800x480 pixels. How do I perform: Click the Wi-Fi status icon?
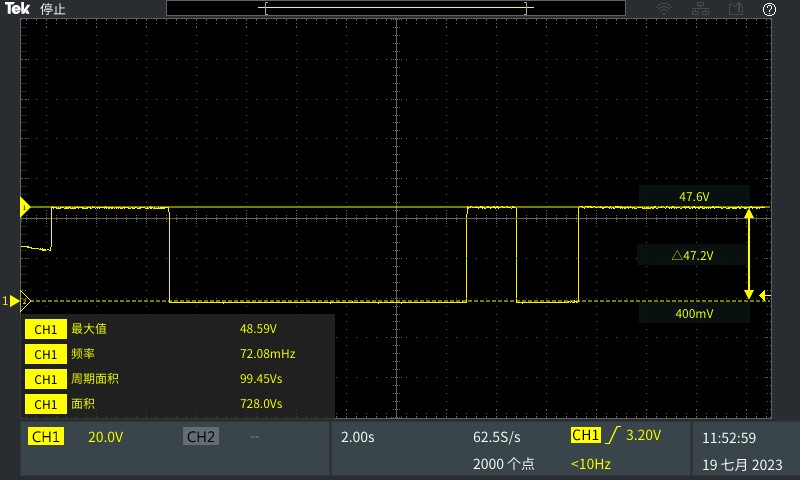pos(663,9)
